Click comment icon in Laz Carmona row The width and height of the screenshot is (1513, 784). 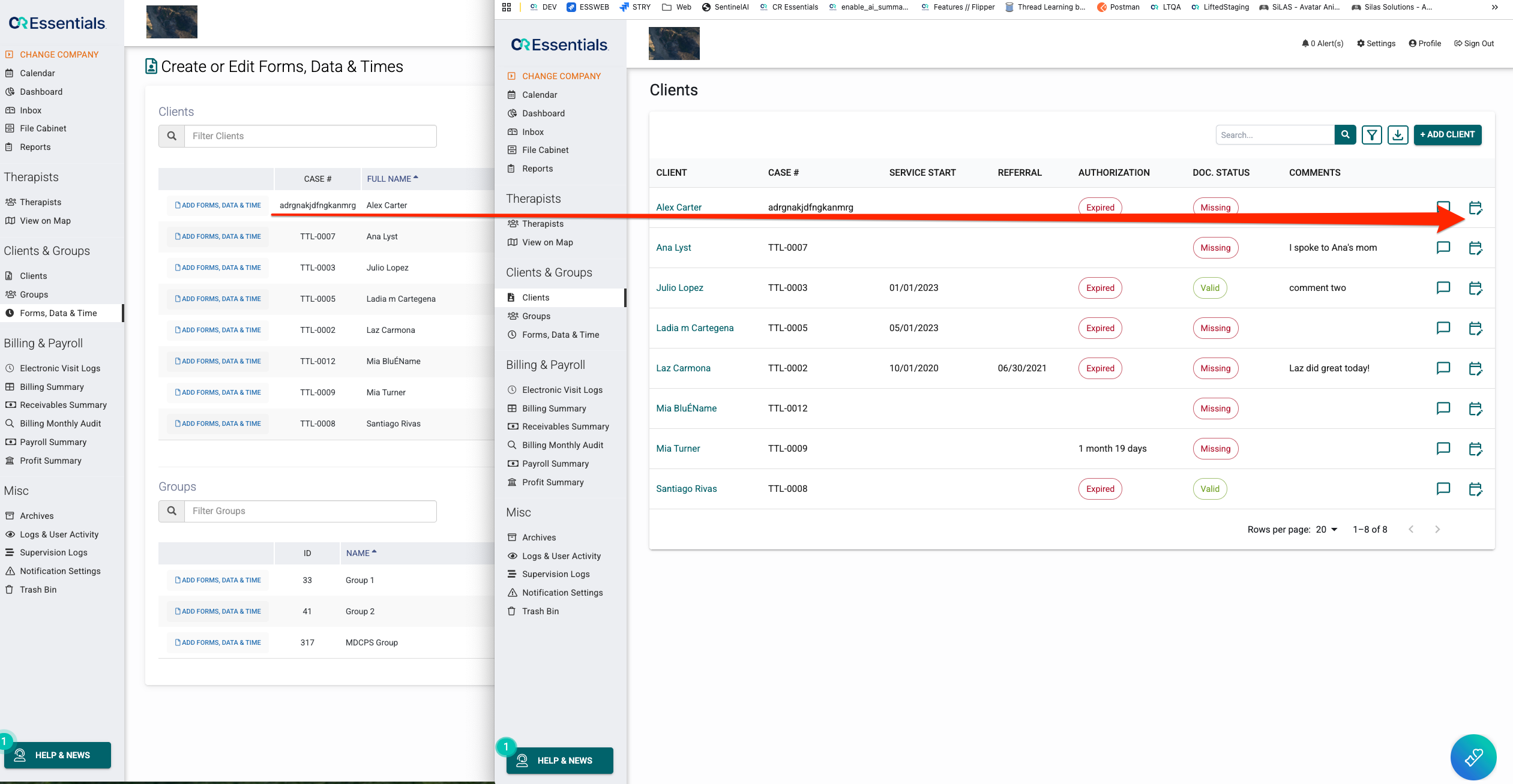(1443, 368)
